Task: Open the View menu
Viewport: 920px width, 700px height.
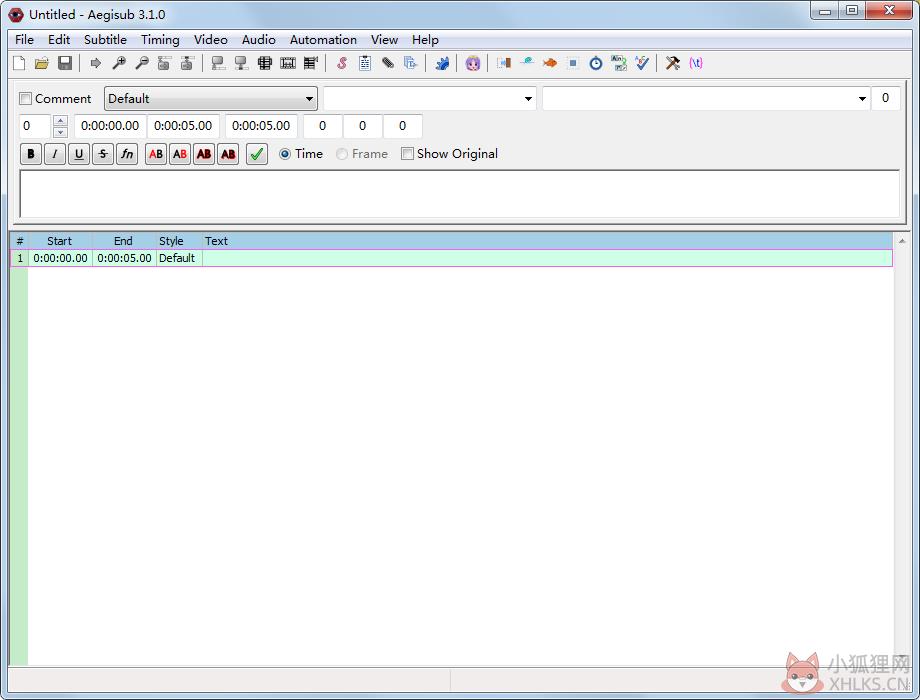Action: [x=384, y=39]
